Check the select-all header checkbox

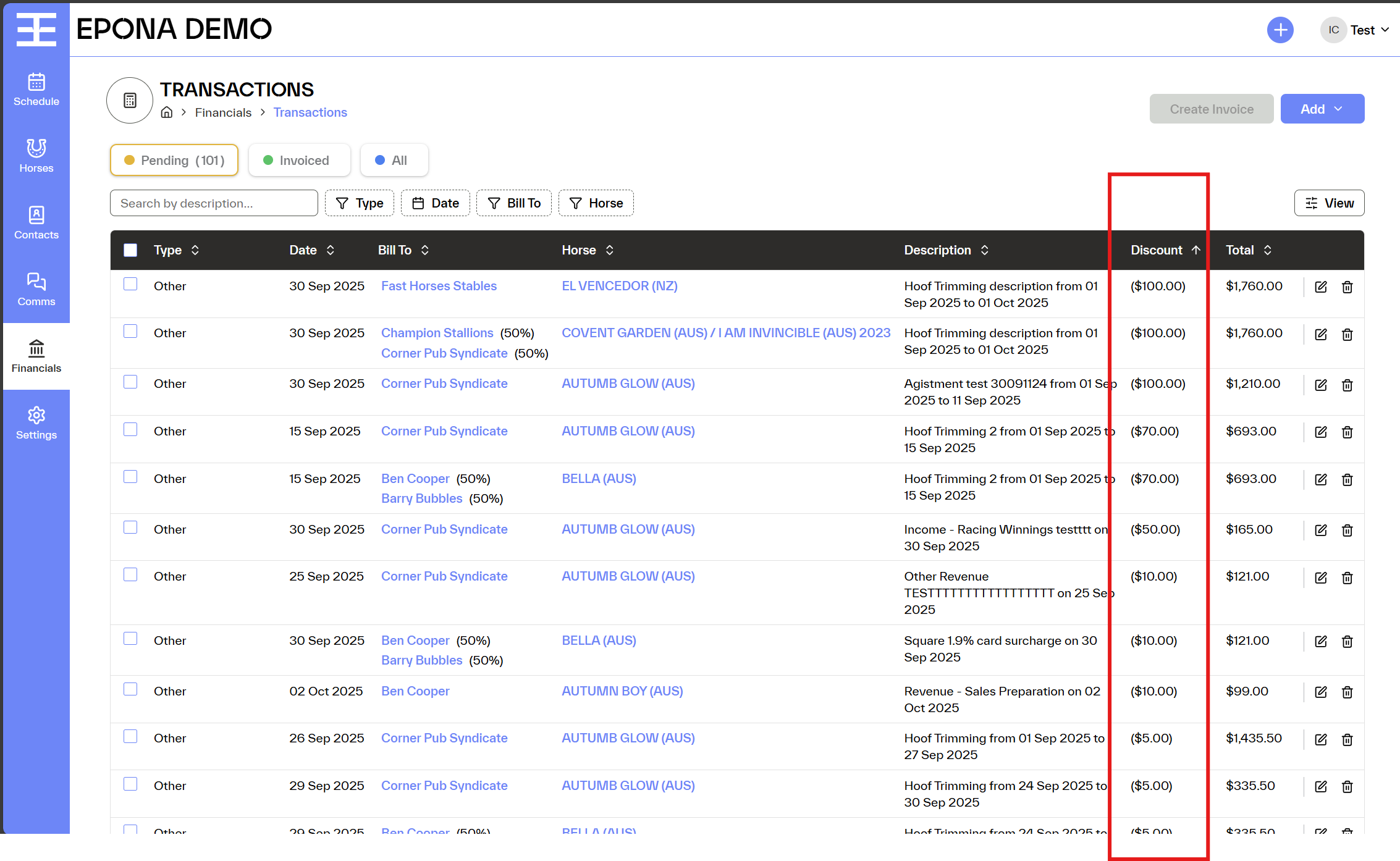pyautogui.click(x=130, y=250)
